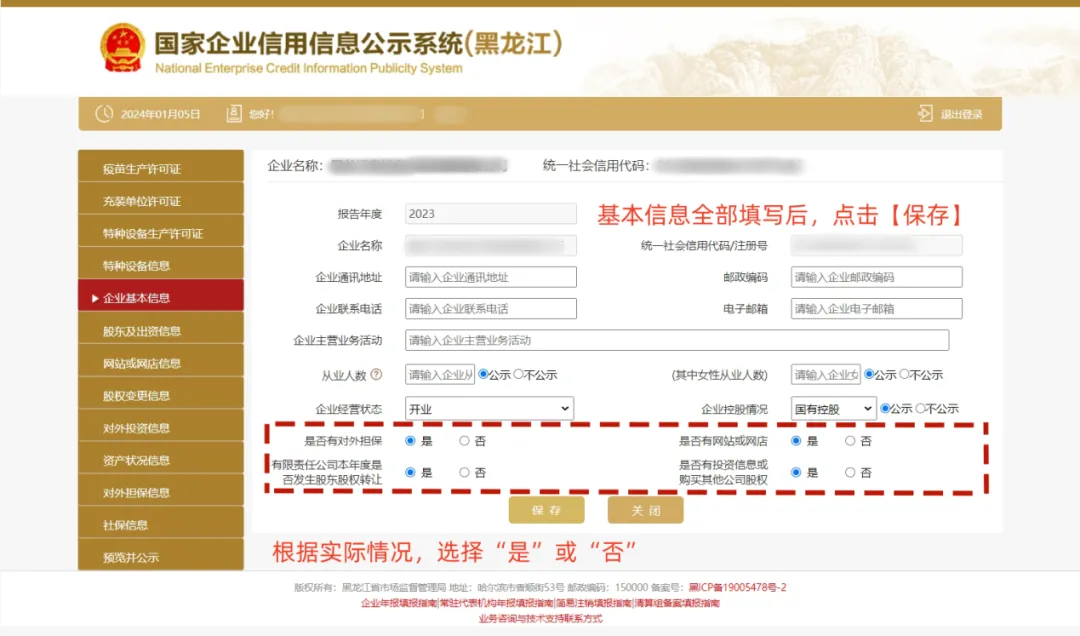Open the 简易注销填报指南 link
The height and width of the screenshot is (636, 1080).
tap(594, 603)
